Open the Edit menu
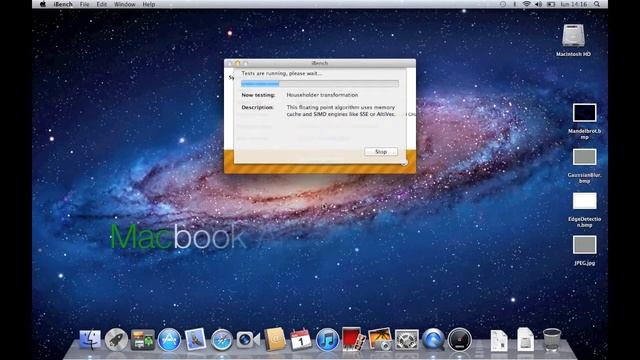This screenshot has height=360, width=640. [x=102, y=4]
